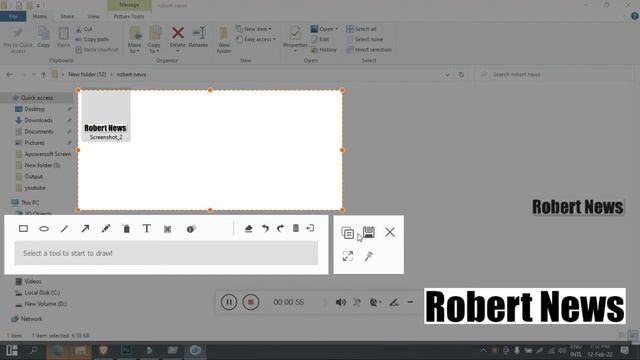640x360 pixels.
Task: Toggle the recorder microphone icon
Action: [357, 302]
